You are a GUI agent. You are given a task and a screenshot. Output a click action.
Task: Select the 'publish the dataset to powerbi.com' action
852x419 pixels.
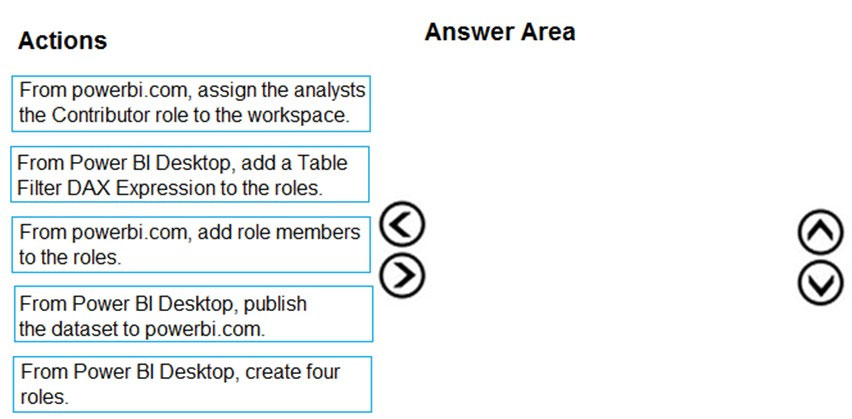tap(193, 314)
